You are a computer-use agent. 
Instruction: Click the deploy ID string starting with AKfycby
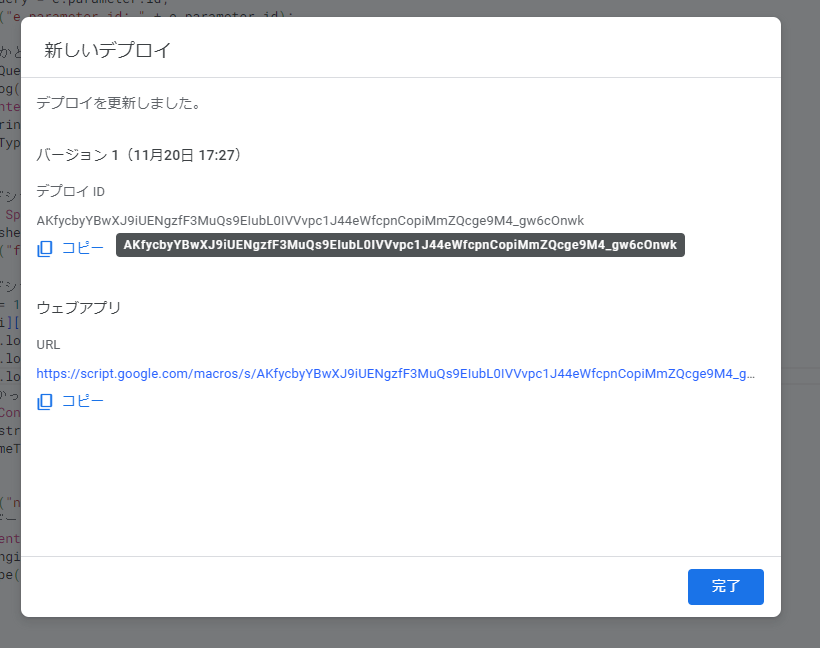(310, 220)
